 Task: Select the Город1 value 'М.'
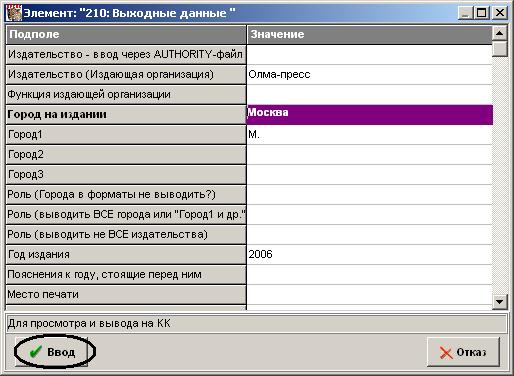tap(369, 134)
